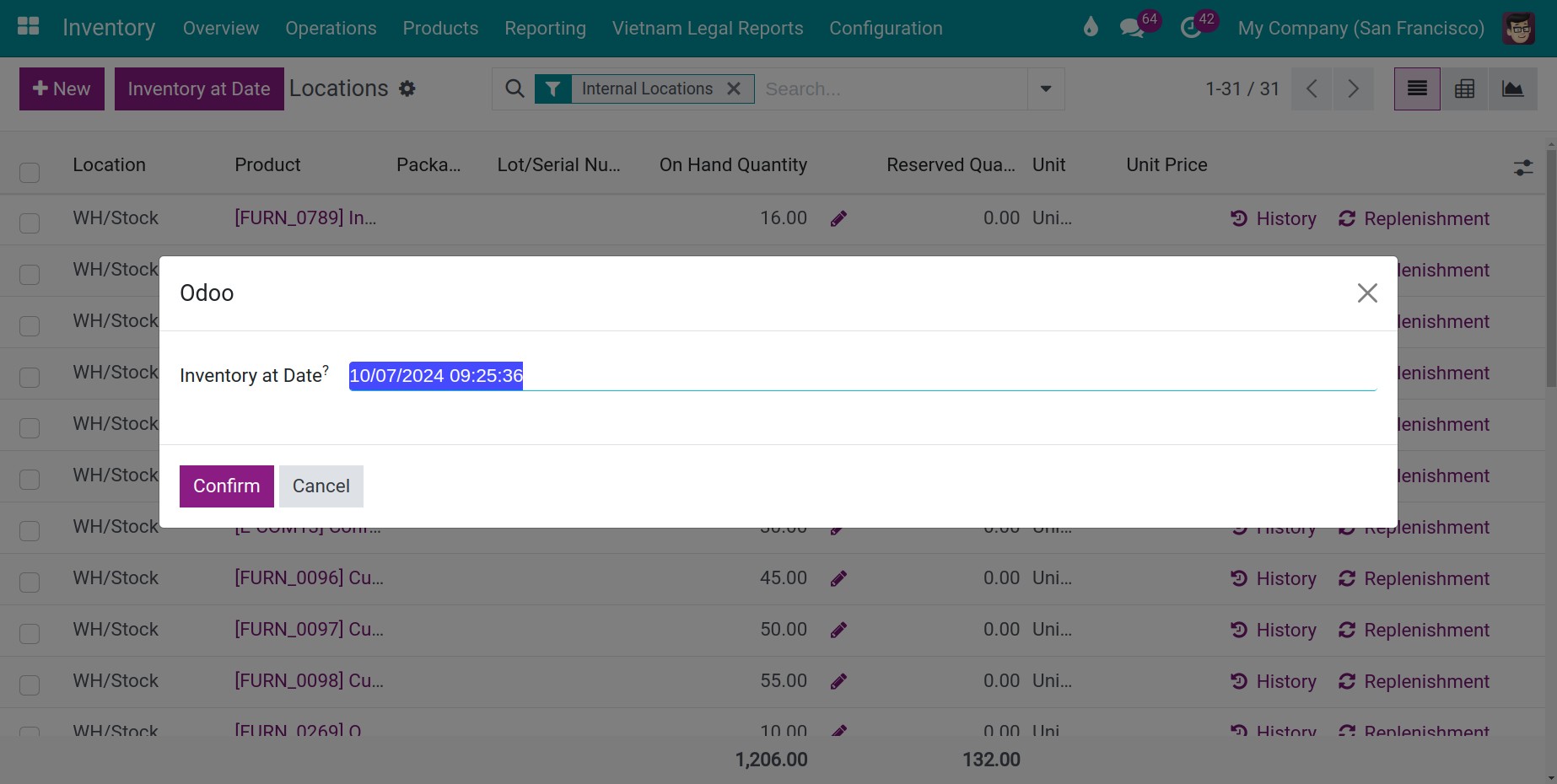Click the 16.00 quantity cell
Viewport: 1557px width, 784px height.
tap(784, 218)
